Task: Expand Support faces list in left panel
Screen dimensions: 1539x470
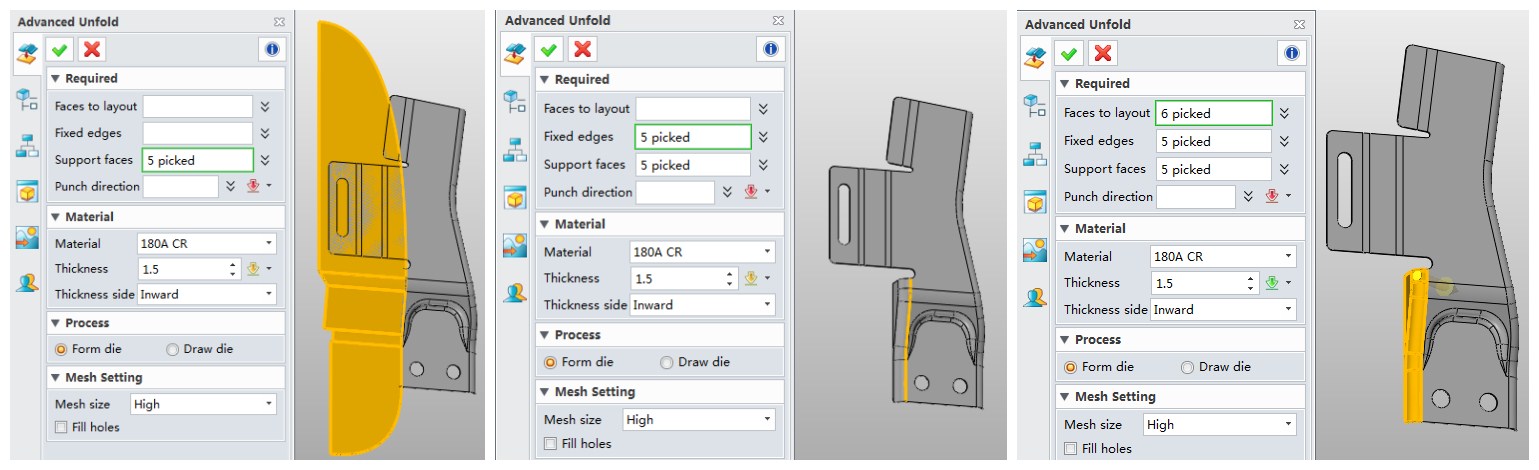Action: point(265,159)
